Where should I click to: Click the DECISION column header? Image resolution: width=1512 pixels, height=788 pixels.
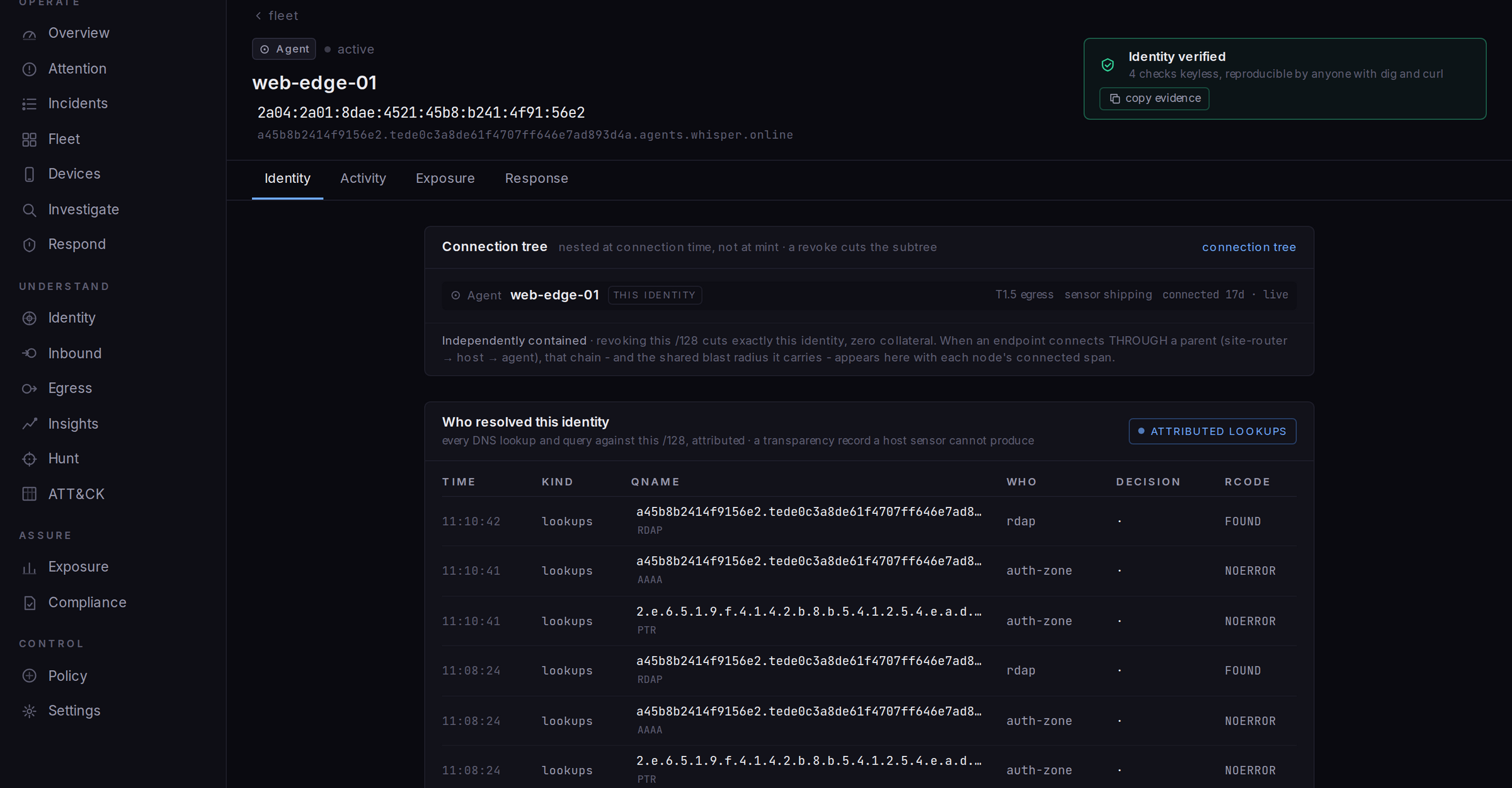[1148, 482]
